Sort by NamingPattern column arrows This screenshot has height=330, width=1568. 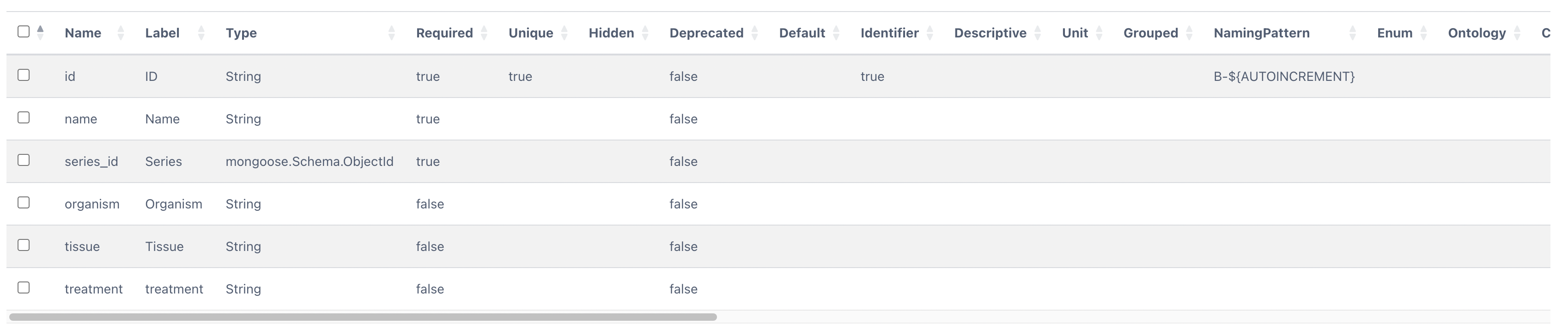point(1353,33)
